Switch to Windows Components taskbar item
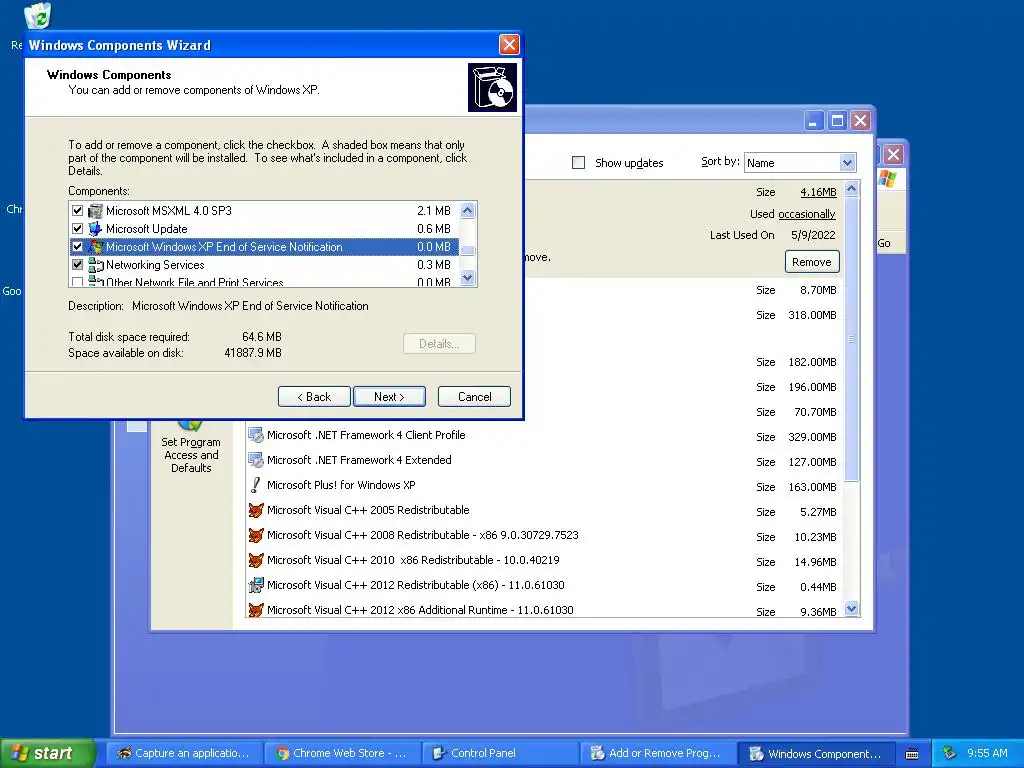Viewport: 1024px width, 768px height. tap(816, 754)
